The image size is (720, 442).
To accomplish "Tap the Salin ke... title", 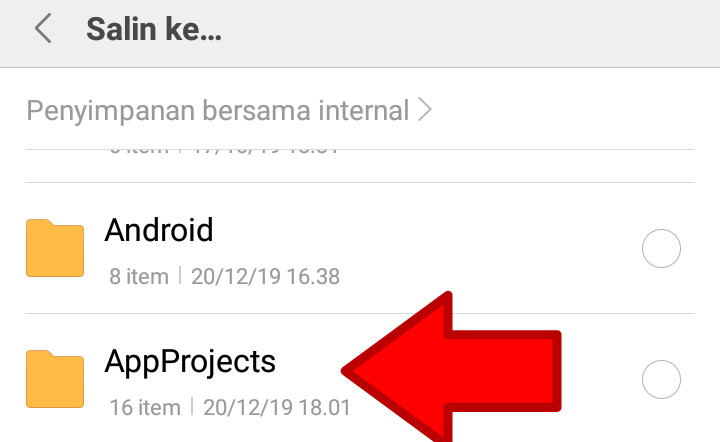I will (154, 29).
